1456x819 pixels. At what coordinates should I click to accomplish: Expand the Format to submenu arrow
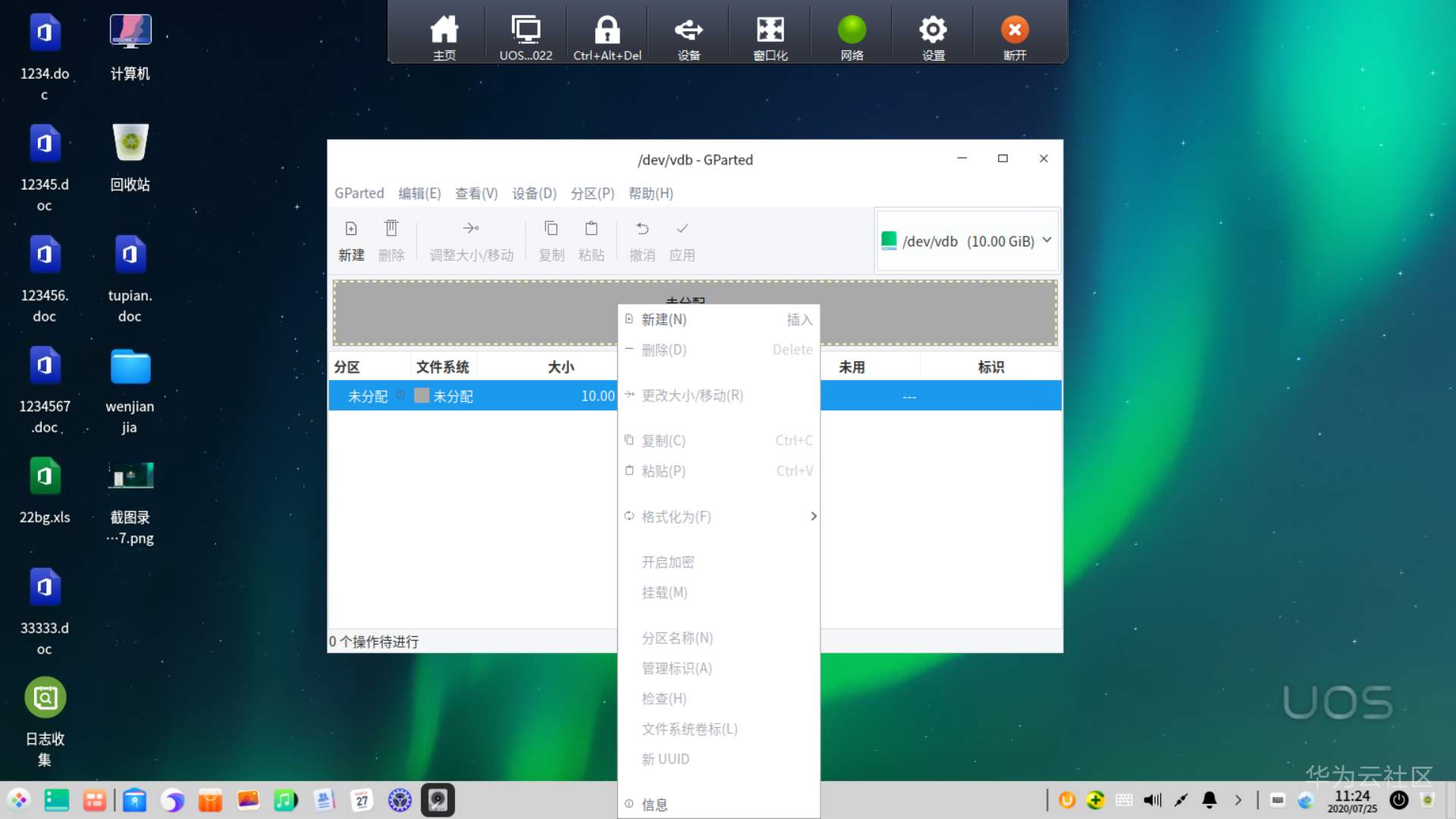813,516
